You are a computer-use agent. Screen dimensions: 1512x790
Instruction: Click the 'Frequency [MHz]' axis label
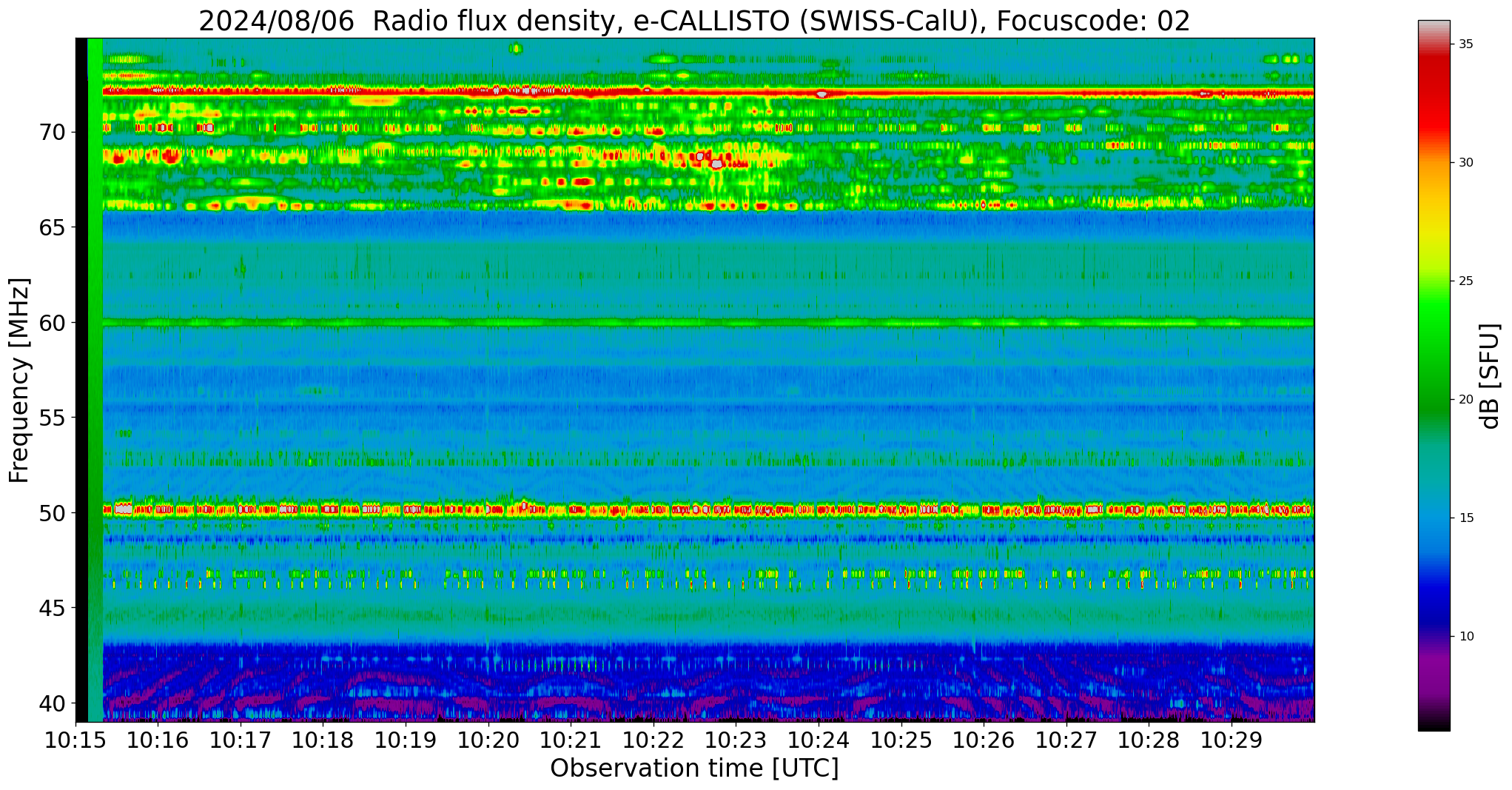pos(19,380)
